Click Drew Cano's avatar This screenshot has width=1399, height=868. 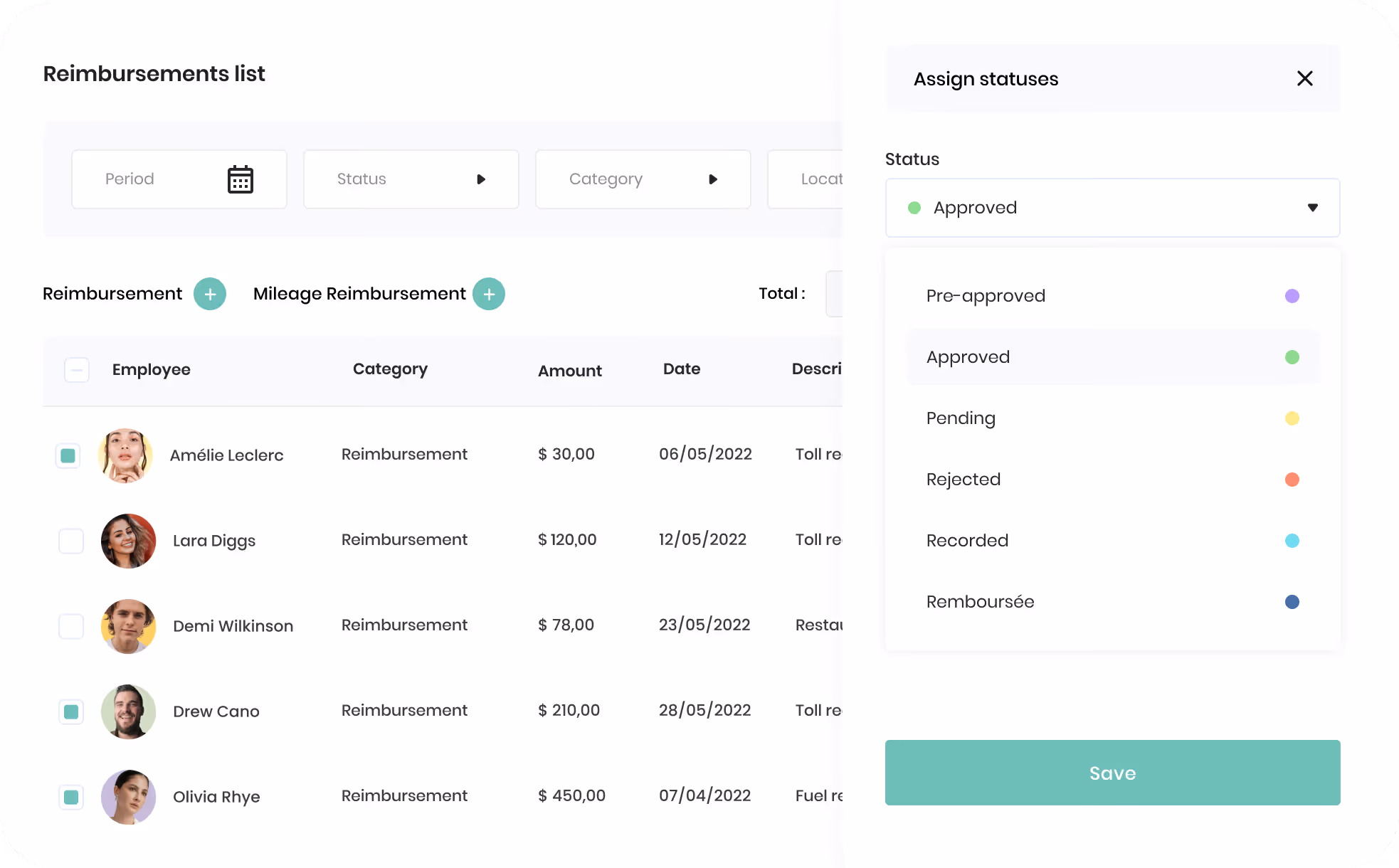point(129,711)
